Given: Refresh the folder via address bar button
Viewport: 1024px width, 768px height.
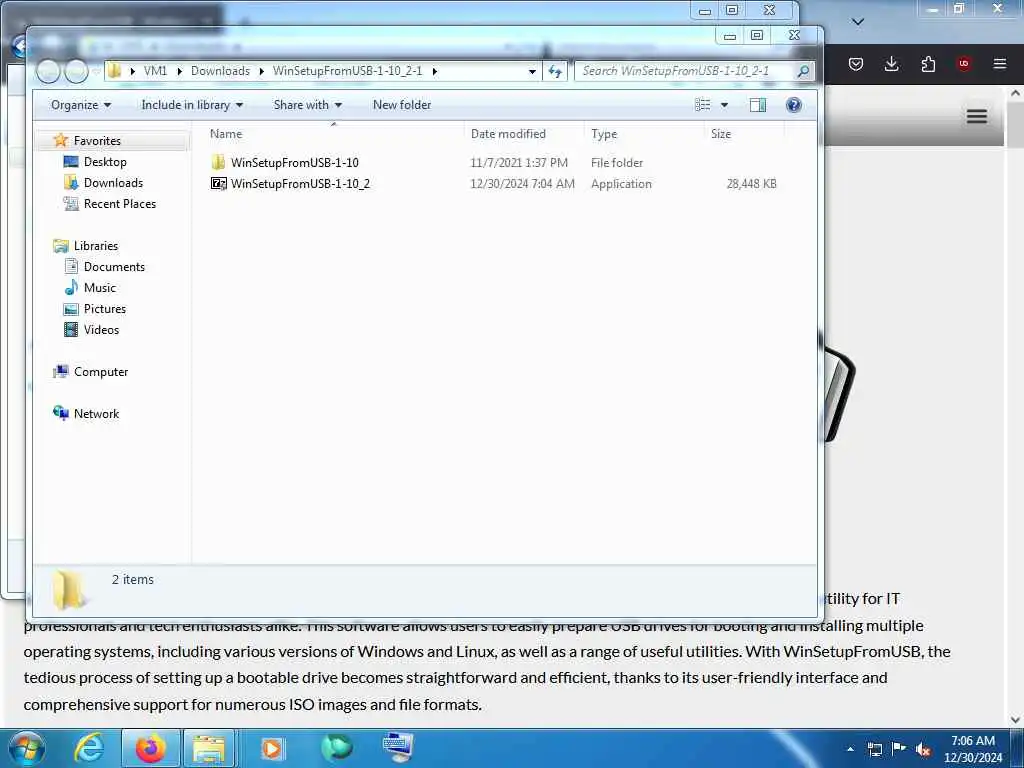Looking at the screenshot, I should click(554, 71).
